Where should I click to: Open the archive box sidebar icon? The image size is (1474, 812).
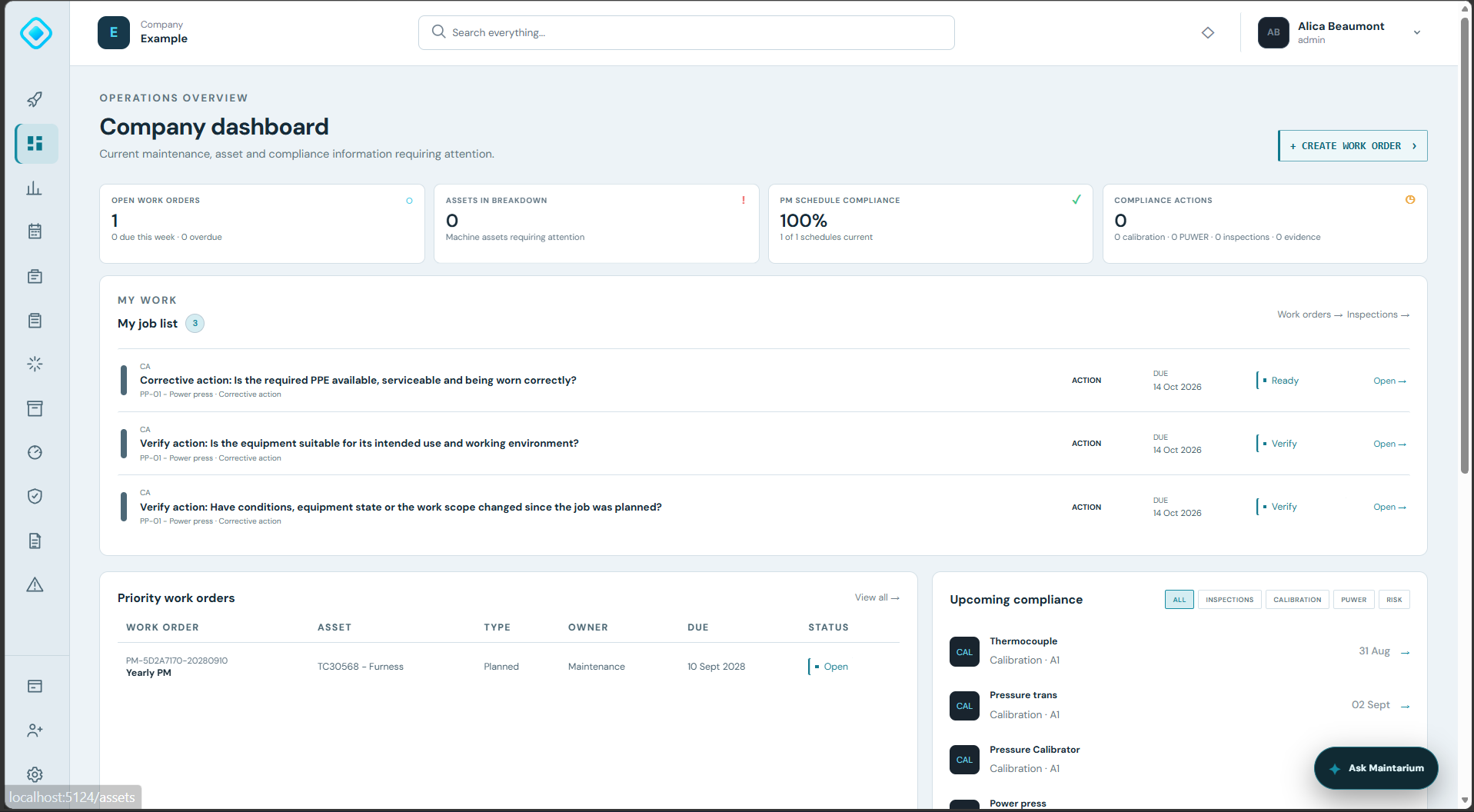tap(35, 408)
